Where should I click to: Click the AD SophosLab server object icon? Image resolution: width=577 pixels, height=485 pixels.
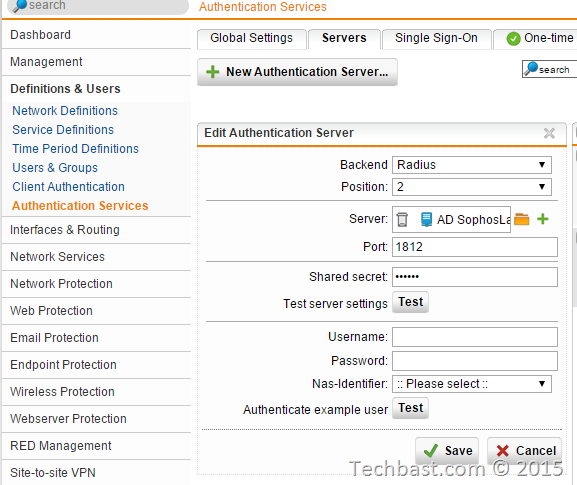coord(426,220)
